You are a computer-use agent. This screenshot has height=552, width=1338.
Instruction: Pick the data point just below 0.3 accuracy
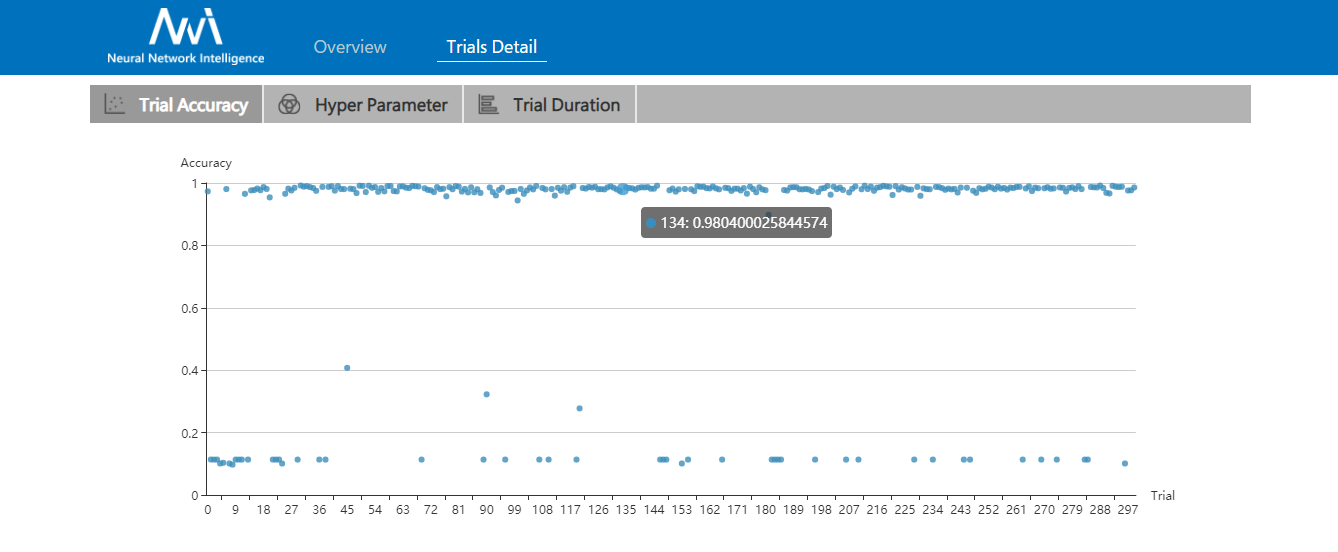pos(579,408)
